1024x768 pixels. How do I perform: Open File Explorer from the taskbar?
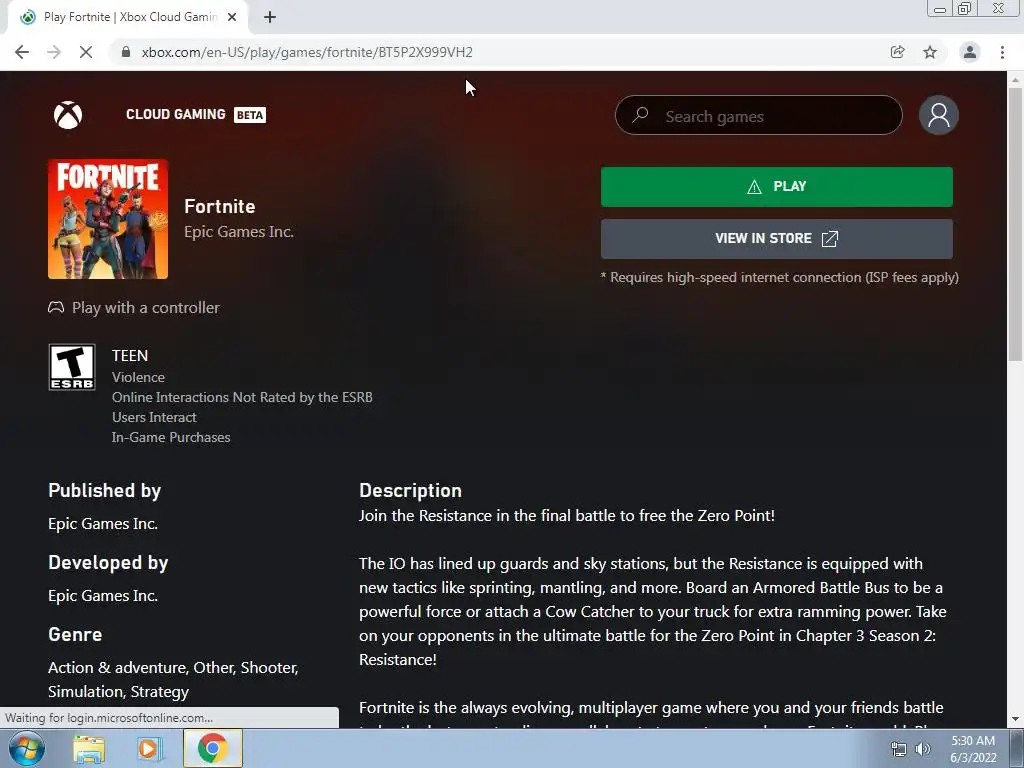click(x=89, y=748)
